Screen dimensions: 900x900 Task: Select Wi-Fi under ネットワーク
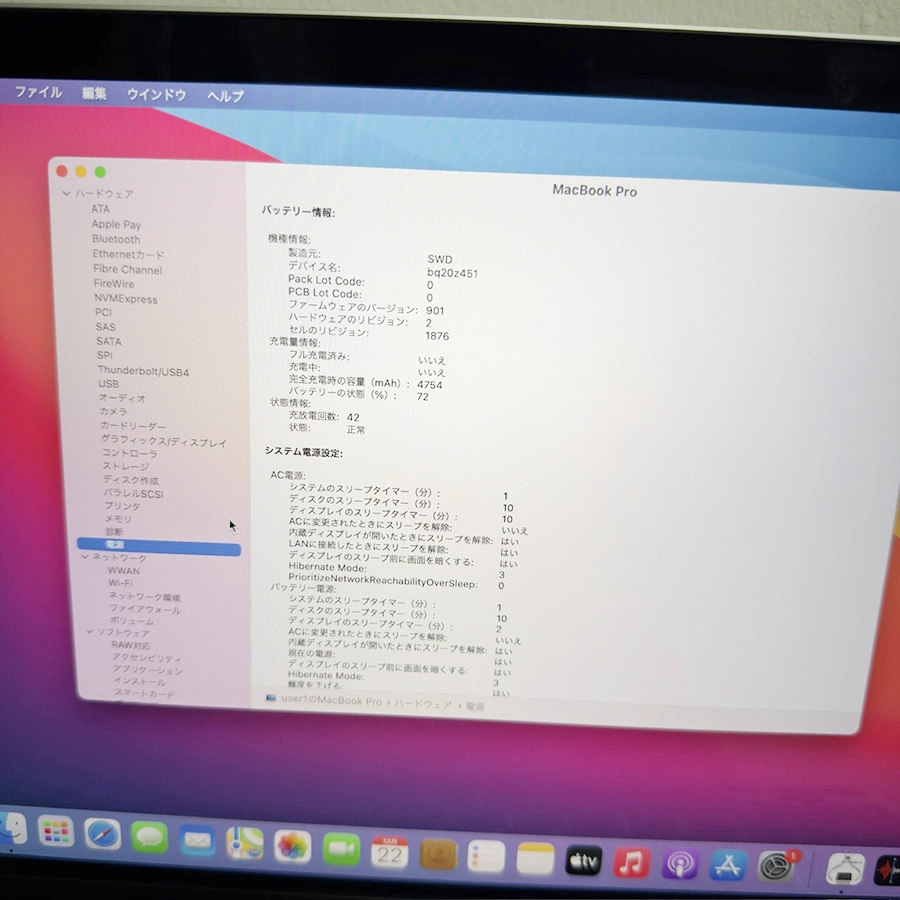(x=121, y=583)
